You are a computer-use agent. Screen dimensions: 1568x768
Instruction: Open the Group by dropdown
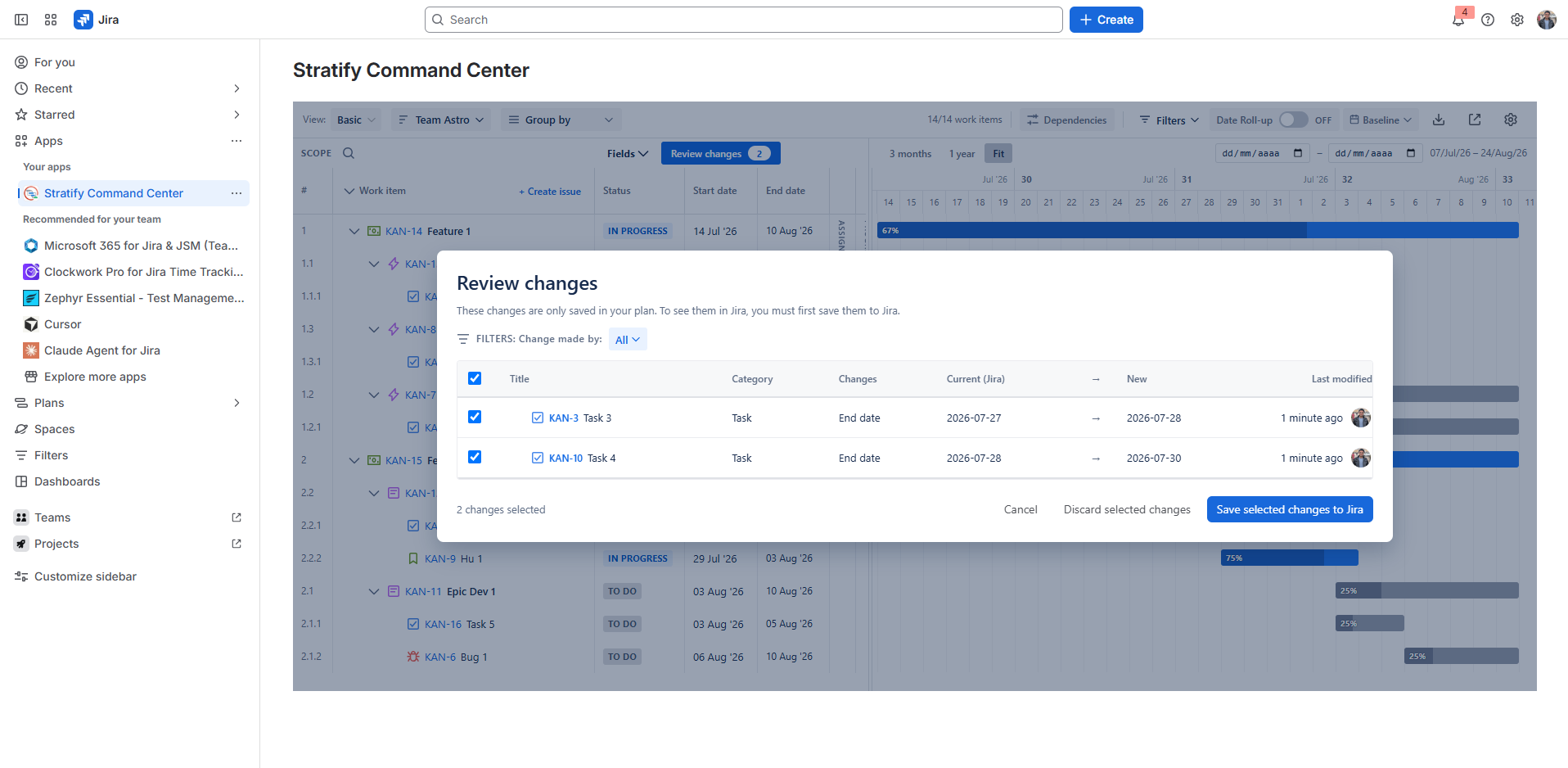click(x=561, y=120)
